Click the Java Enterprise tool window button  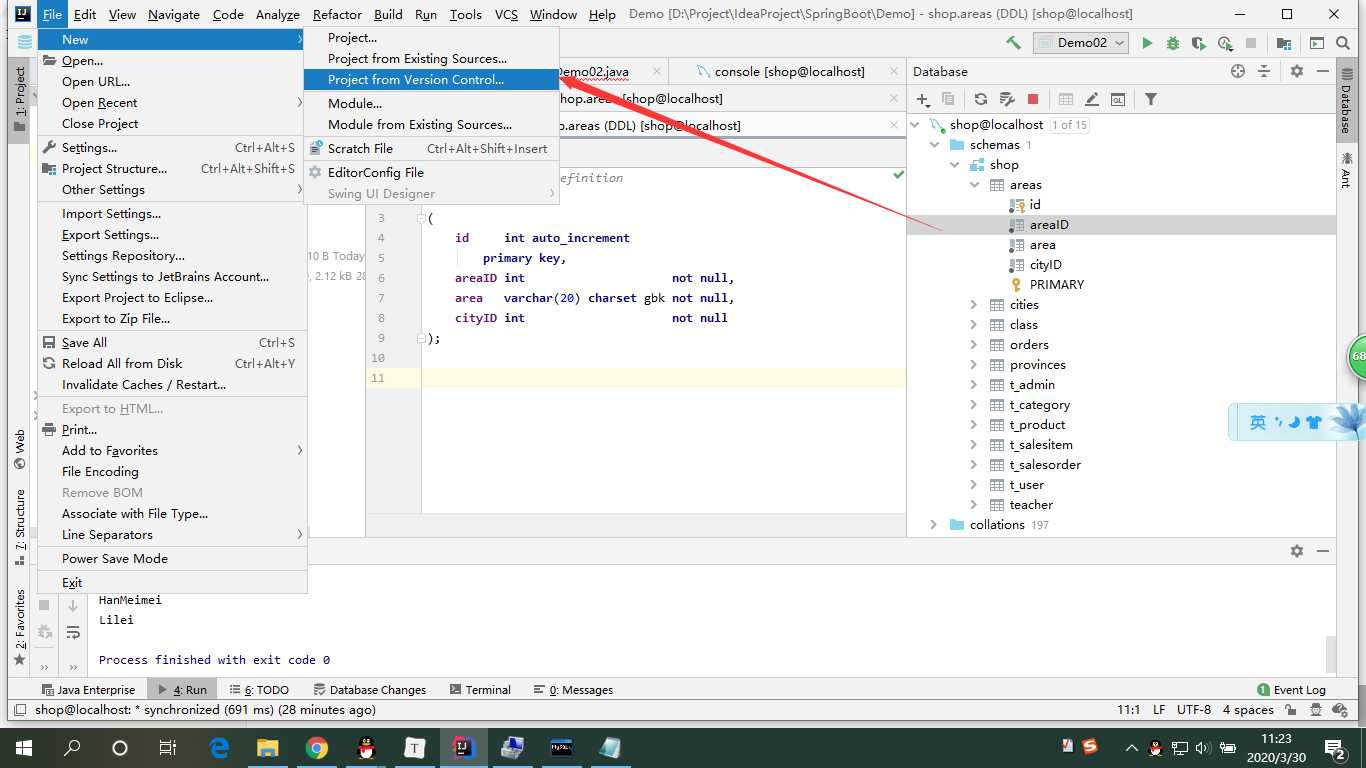click(88, 690)
